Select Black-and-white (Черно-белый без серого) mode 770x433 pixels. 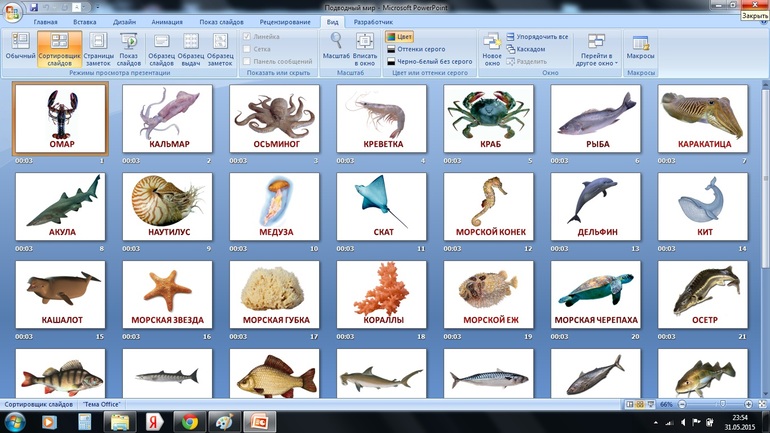[430, 61]
